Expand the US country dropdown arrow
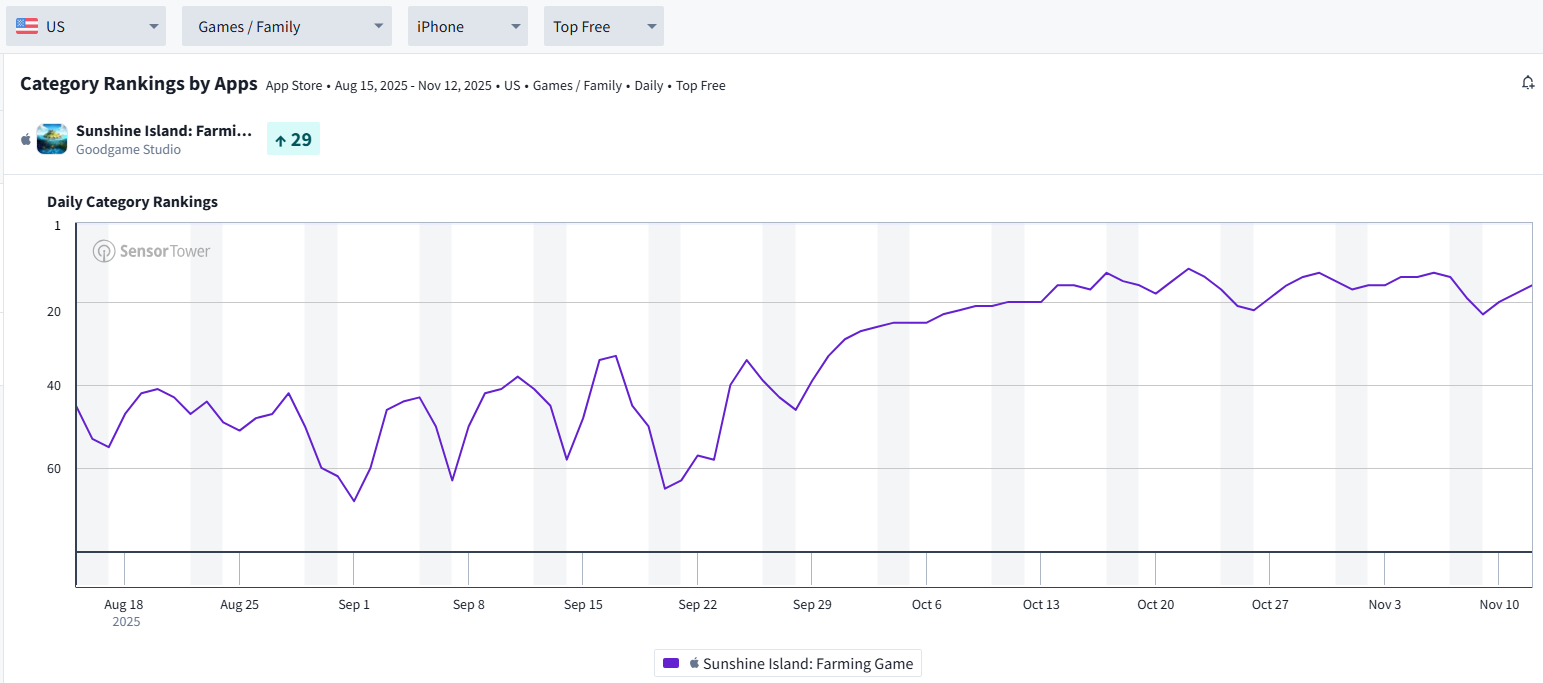The height and width of the screenshot is (683, 1543). [x=154, y=26]
